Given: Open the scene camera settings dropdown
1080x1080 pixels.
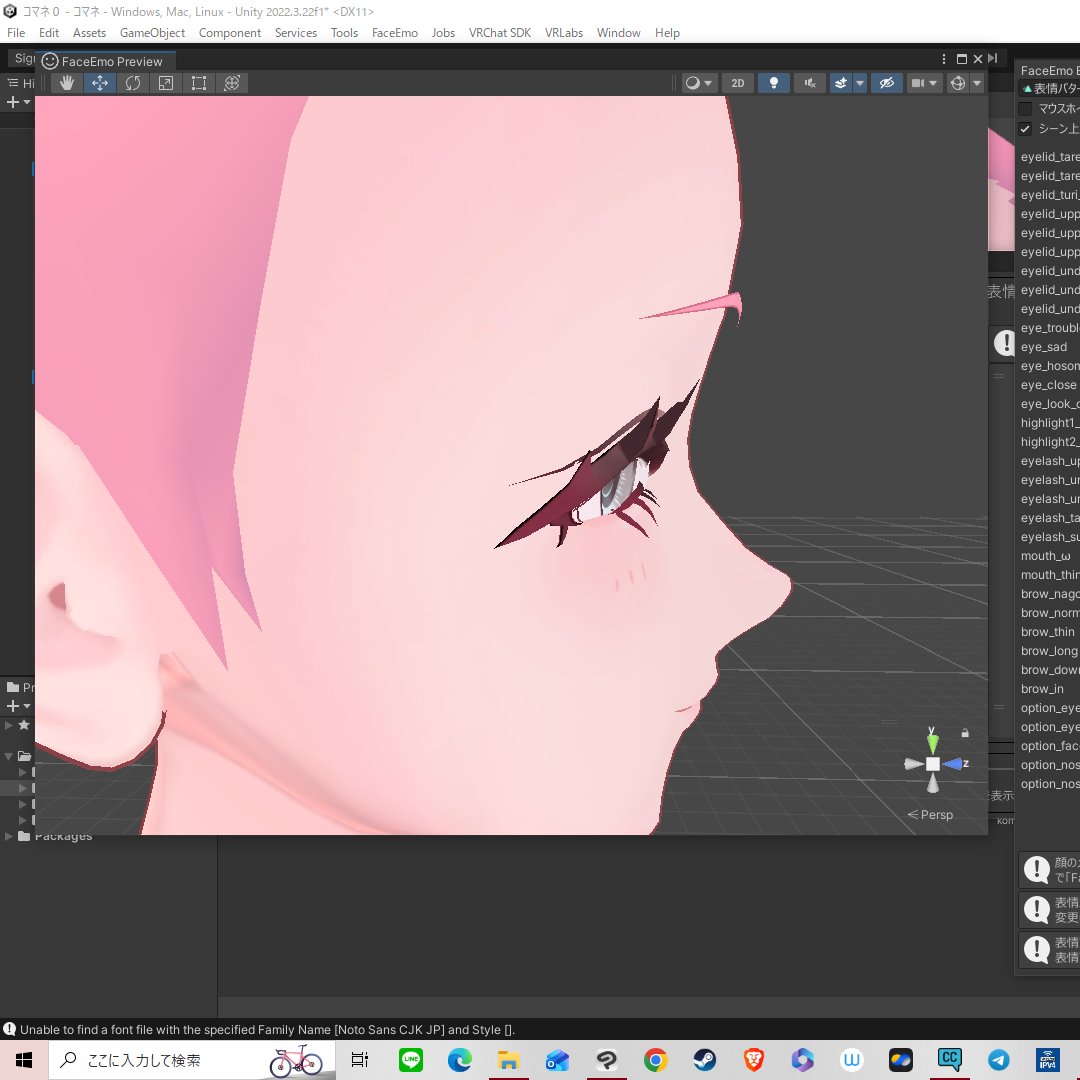Looking at the screenshot, I should click(x=924, y=83).
